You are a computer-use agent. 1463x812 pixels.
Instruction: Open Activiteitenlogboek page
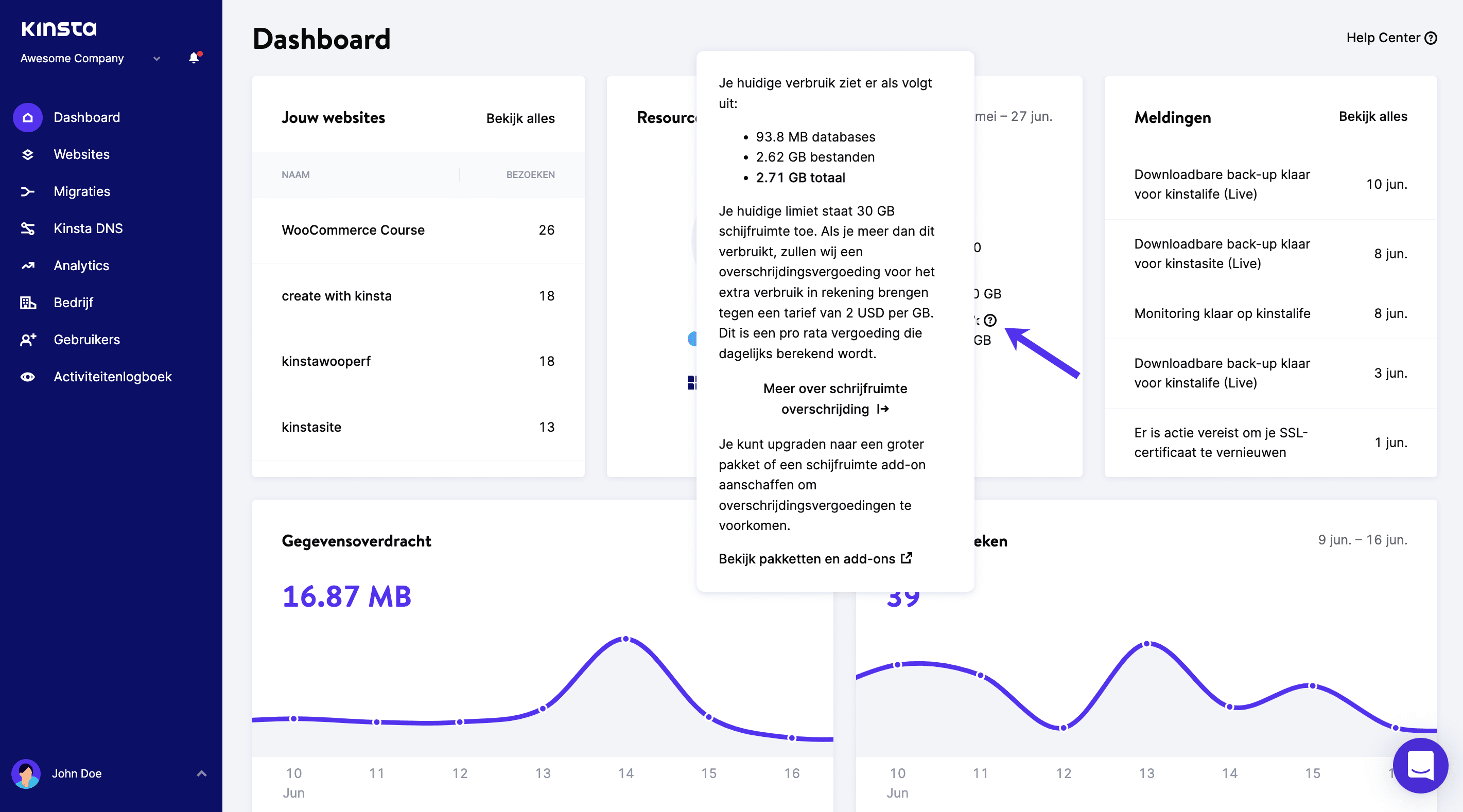point(112,377)
